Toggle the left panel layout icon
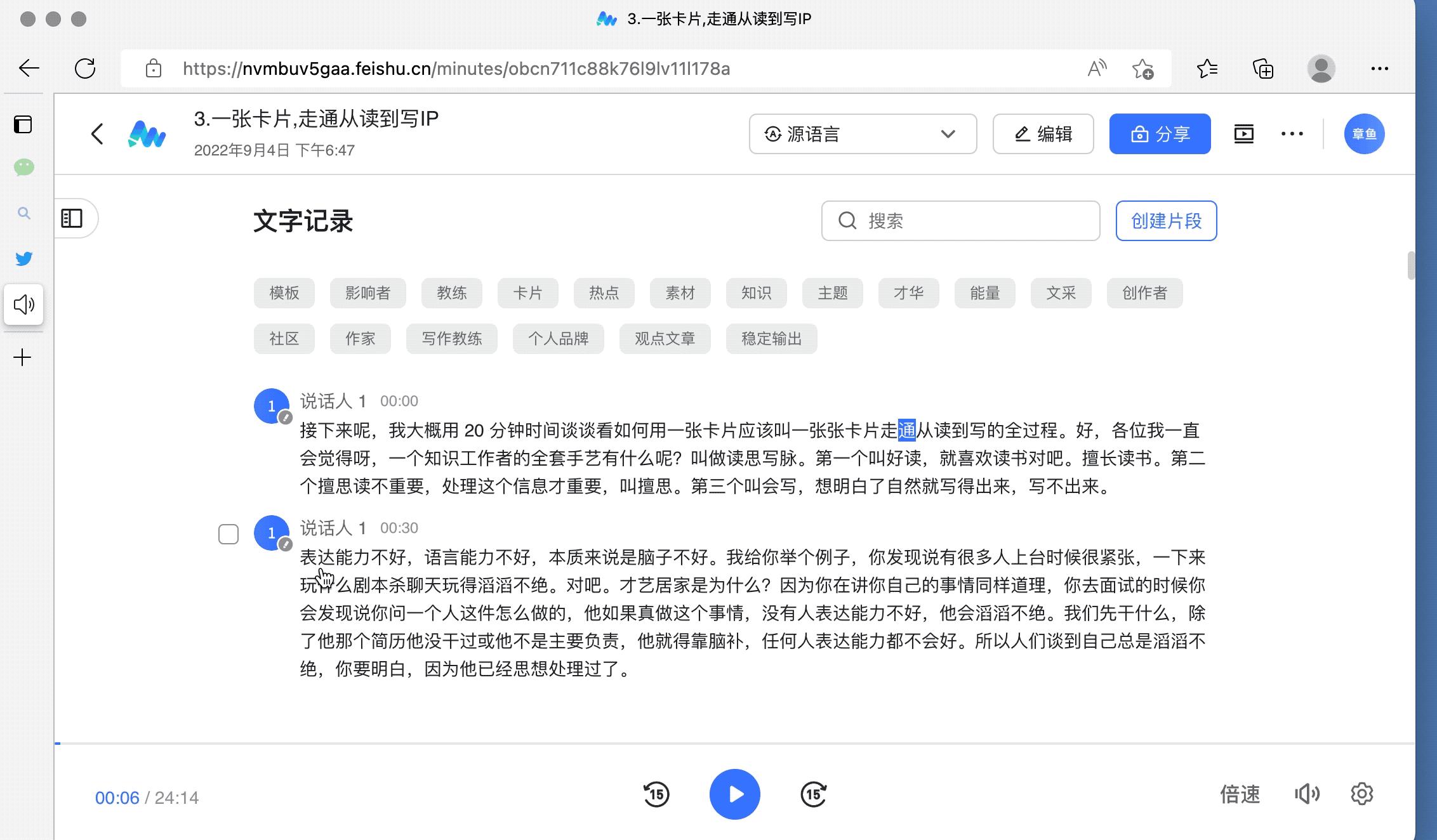 click(72, 218)
